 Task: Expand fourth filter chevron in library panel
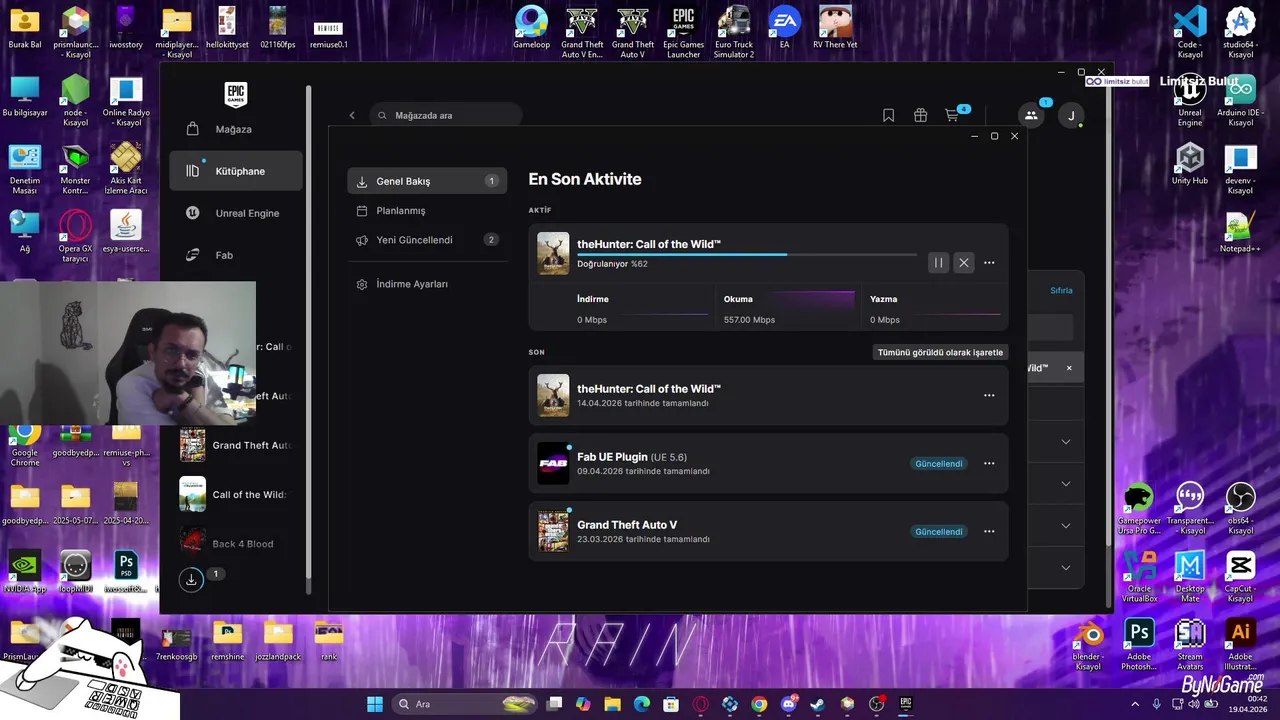(1066, 568)
